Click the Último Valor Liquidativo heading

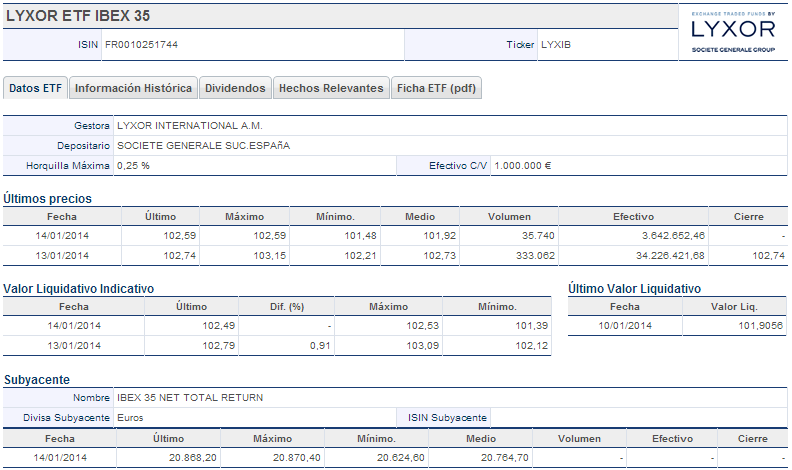[x=634, y=289]
